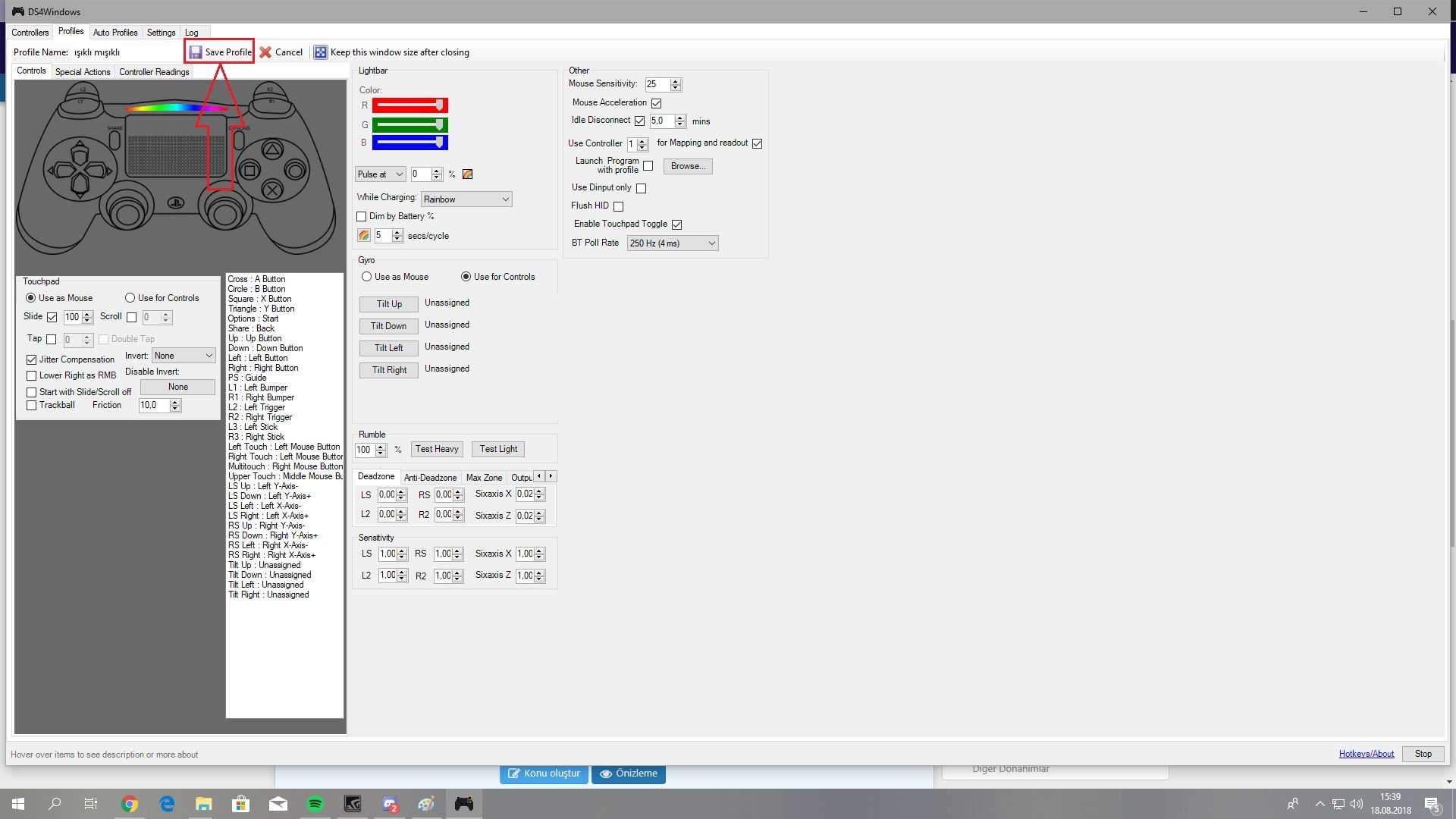This screenshot has height=819, width=1456.
Task: Switch to the Auto Profiles tab
Action: pyautogui.click(x=115, y=33)
